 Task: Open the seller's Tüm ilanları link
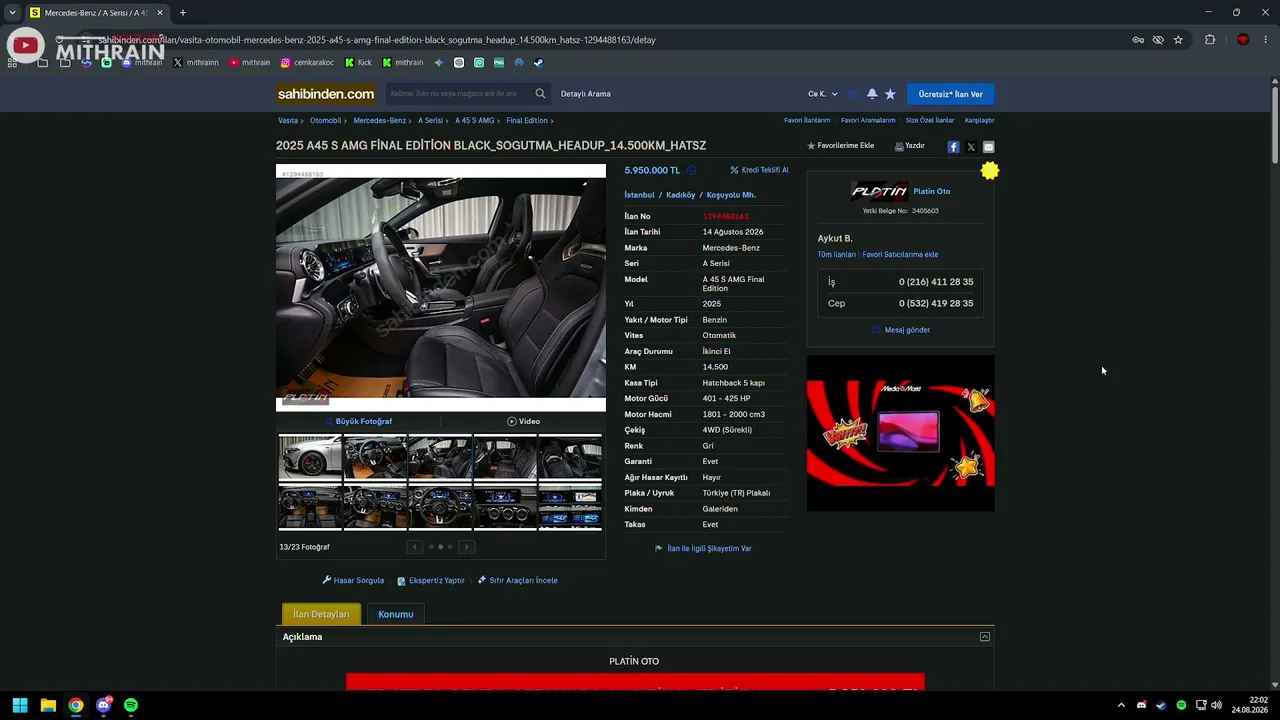pyautogui.click(x=837, y=254)
